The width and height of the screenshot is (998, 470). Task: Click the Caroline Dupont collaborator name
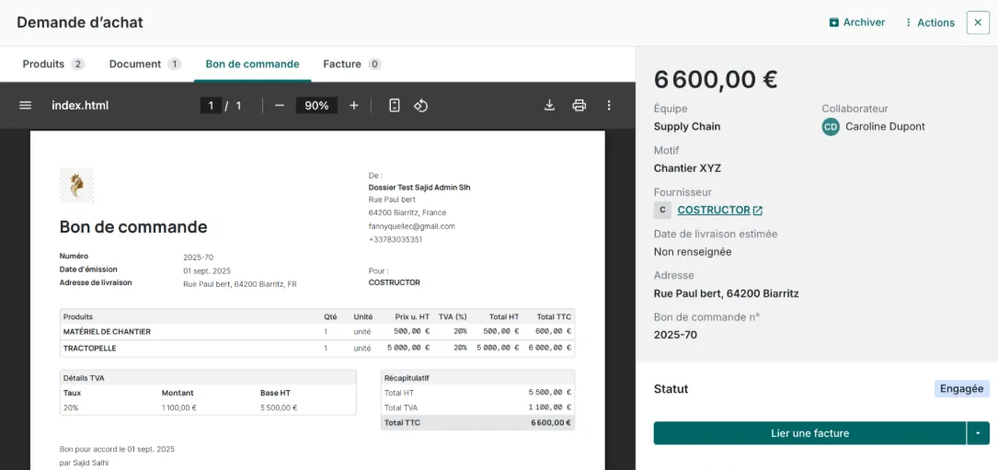point(885,127)
